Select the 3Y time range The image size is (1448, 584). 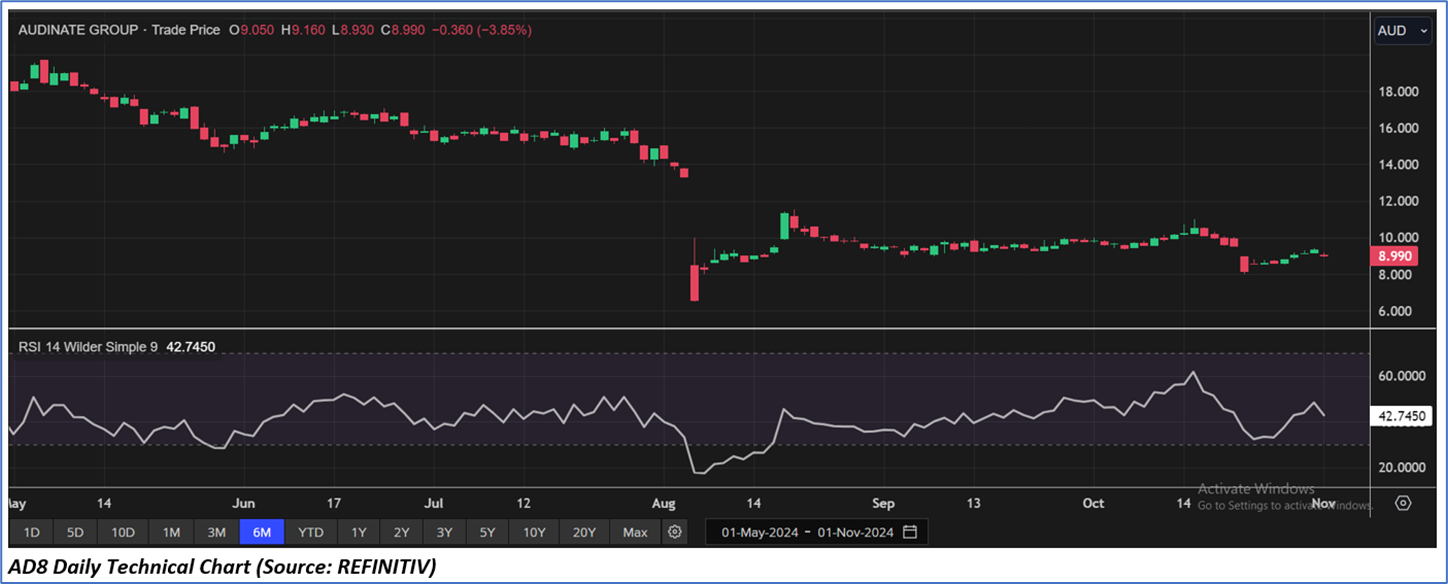pyautogui.click(x=445, y=532)
